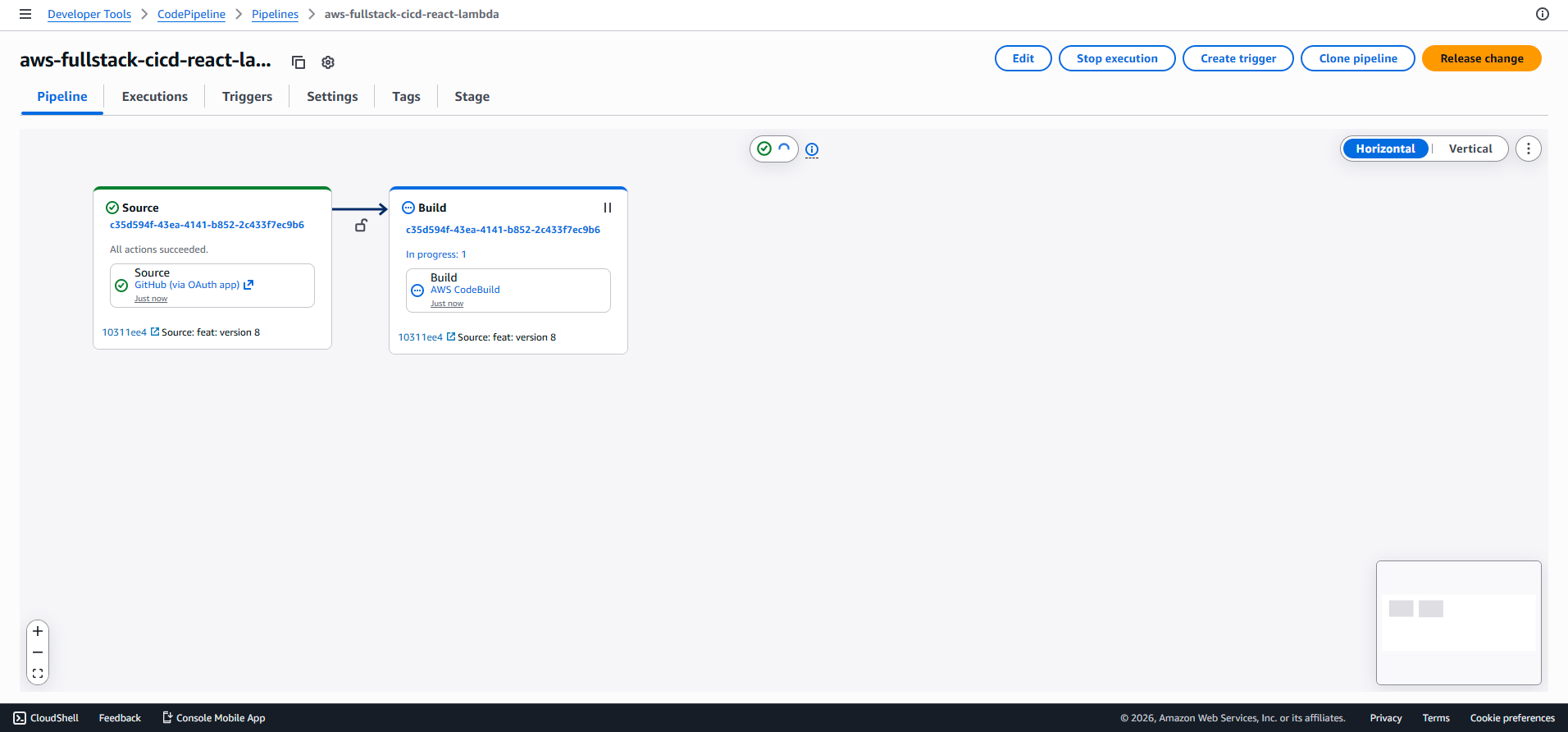
Task: Click the GitHub source action success icon
Action: (121, 286)
